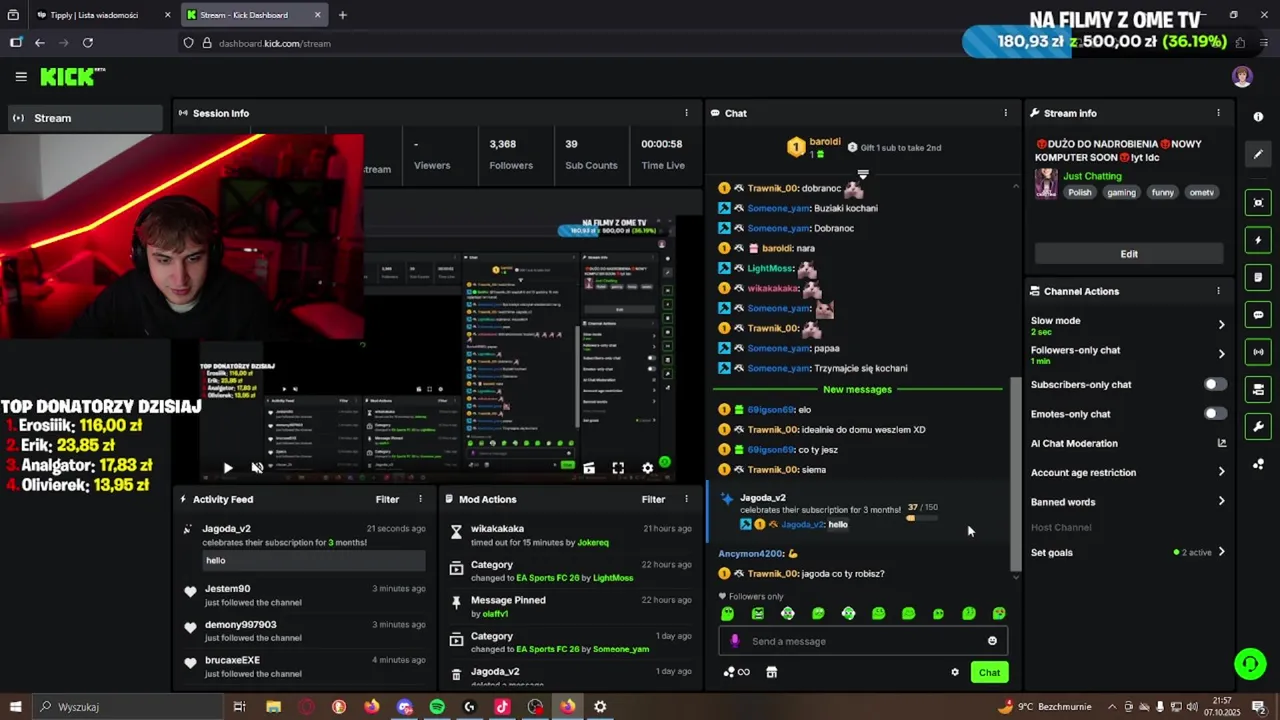Enable Subscribers-only chat toggle
Image resolution: width=1280 pixels, height=720 pixels.
point(1215,384)
